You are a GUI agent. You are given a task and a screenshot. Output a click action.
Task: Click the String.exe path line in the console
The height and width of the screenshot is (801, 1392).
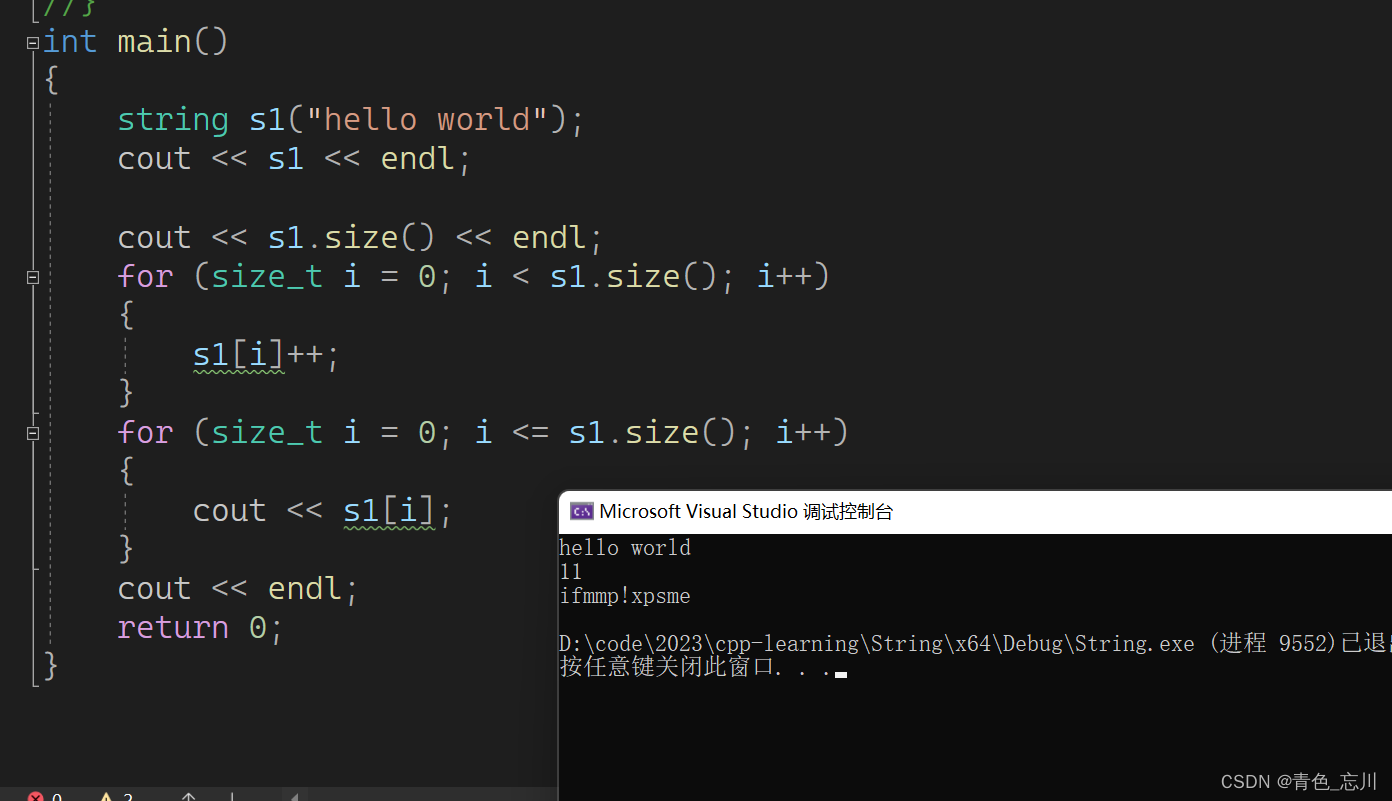coord(975,644)
